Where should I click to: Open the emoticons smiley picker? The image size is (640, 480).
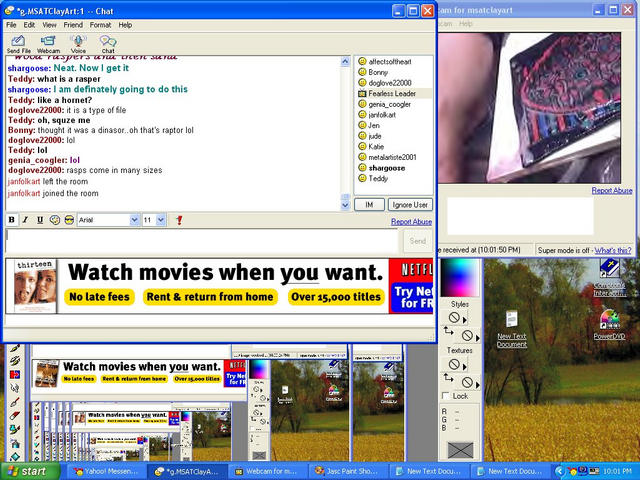pos(69,220)
